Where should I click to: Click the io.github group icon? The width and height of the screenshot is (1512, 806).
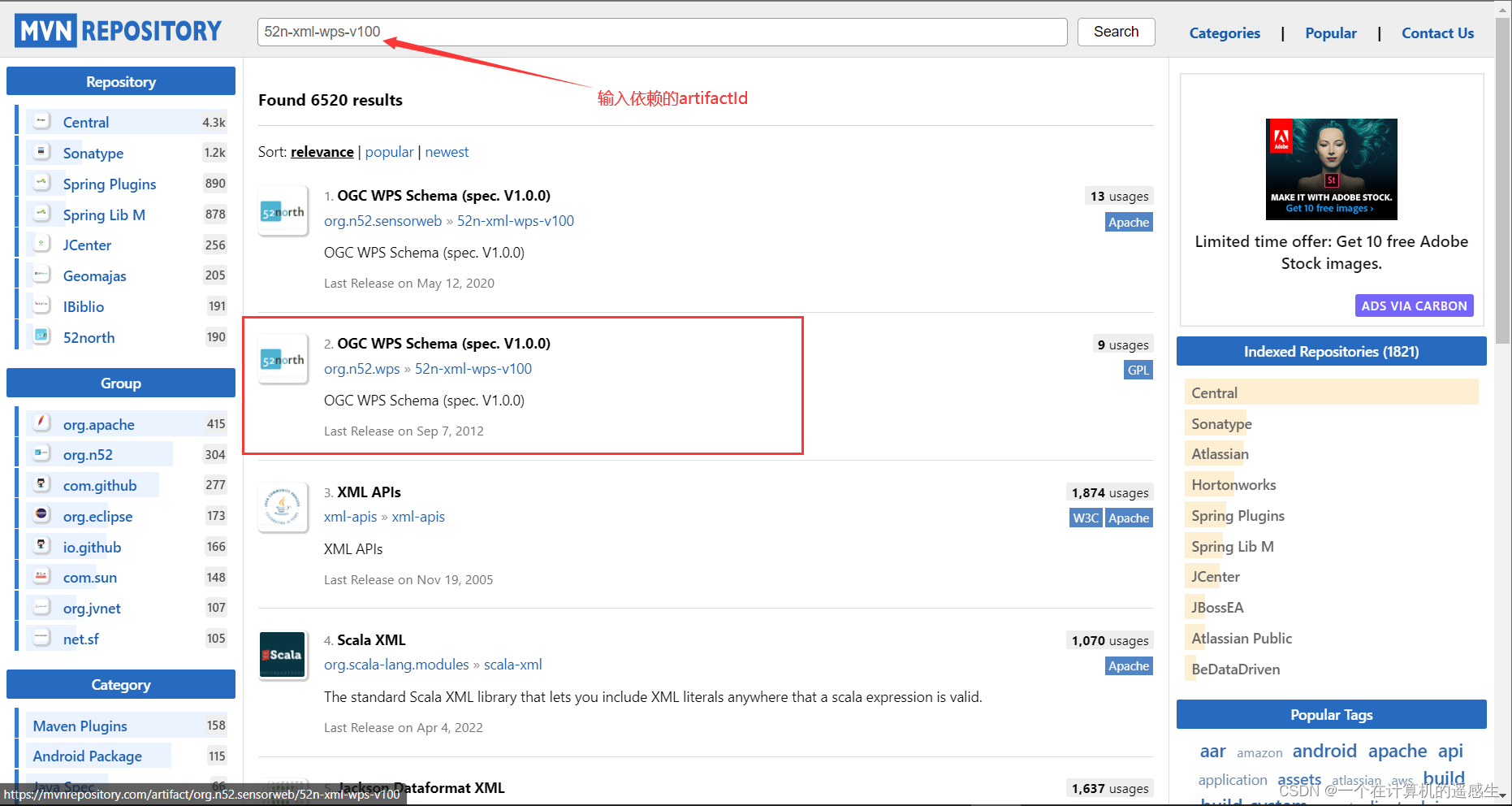pos(41,546)
